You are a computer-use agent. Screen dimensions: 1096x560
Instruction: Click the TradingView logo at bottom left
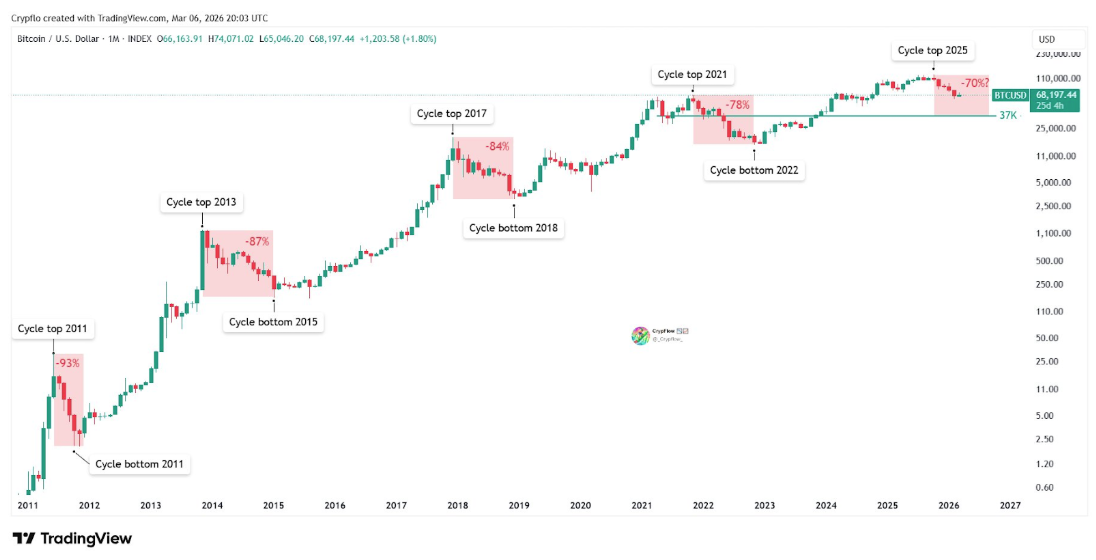tap(72, 538)
